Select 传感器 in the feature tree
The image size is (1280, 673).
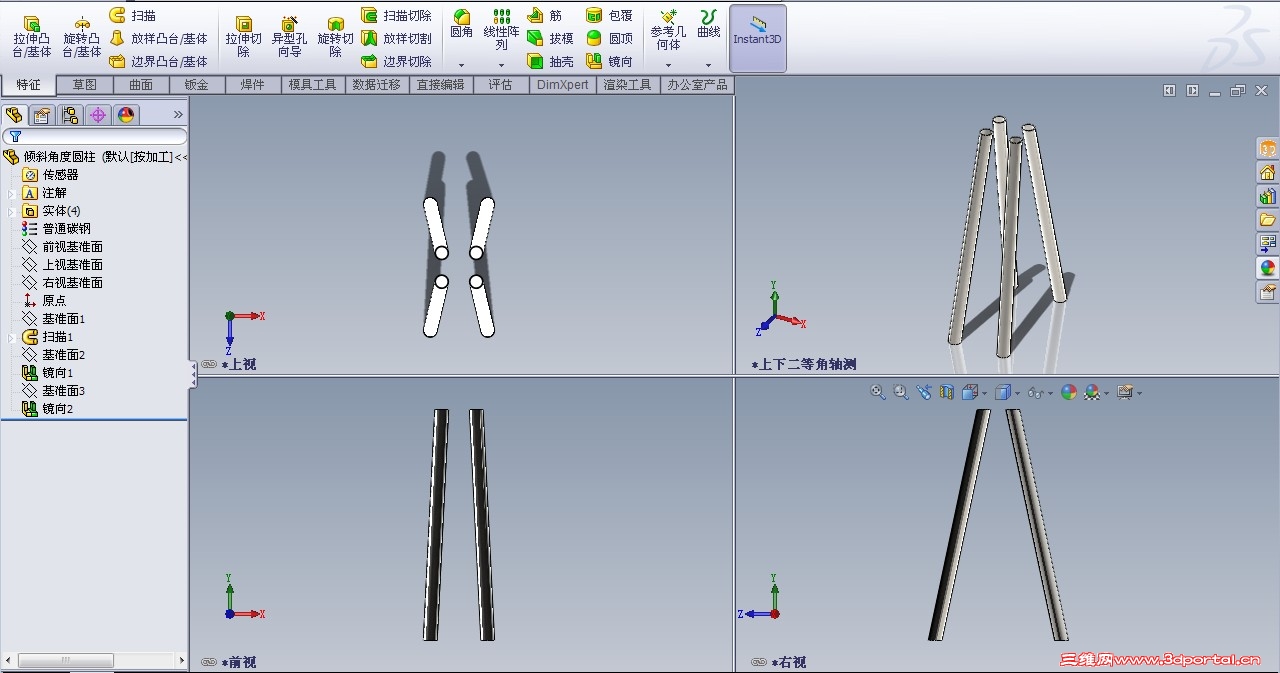point(50,175)
